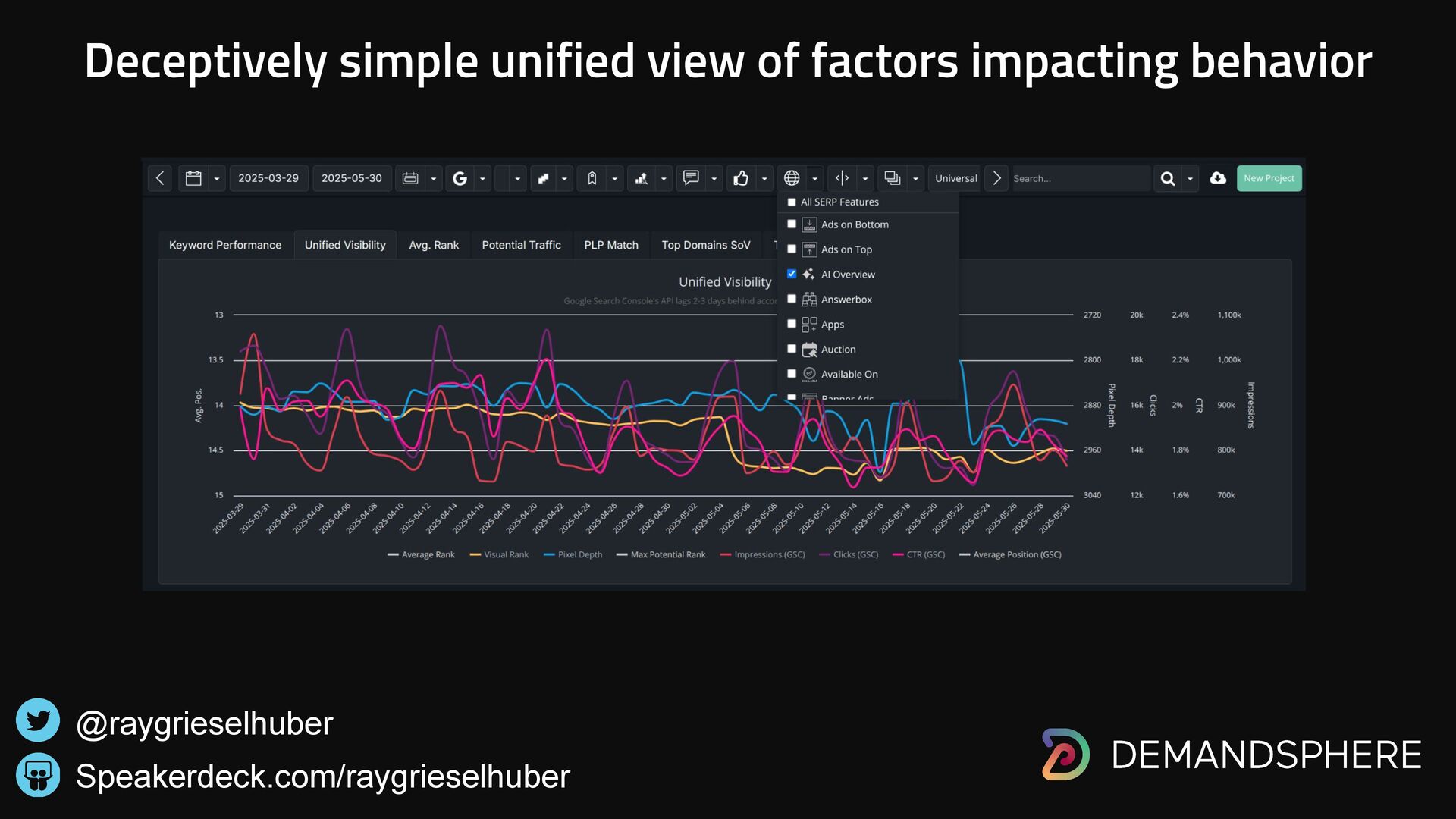The width and height of the screenshot is (1456, 819).
Task: Click the globe SERP features icon
Action: (x=792, y=178)
